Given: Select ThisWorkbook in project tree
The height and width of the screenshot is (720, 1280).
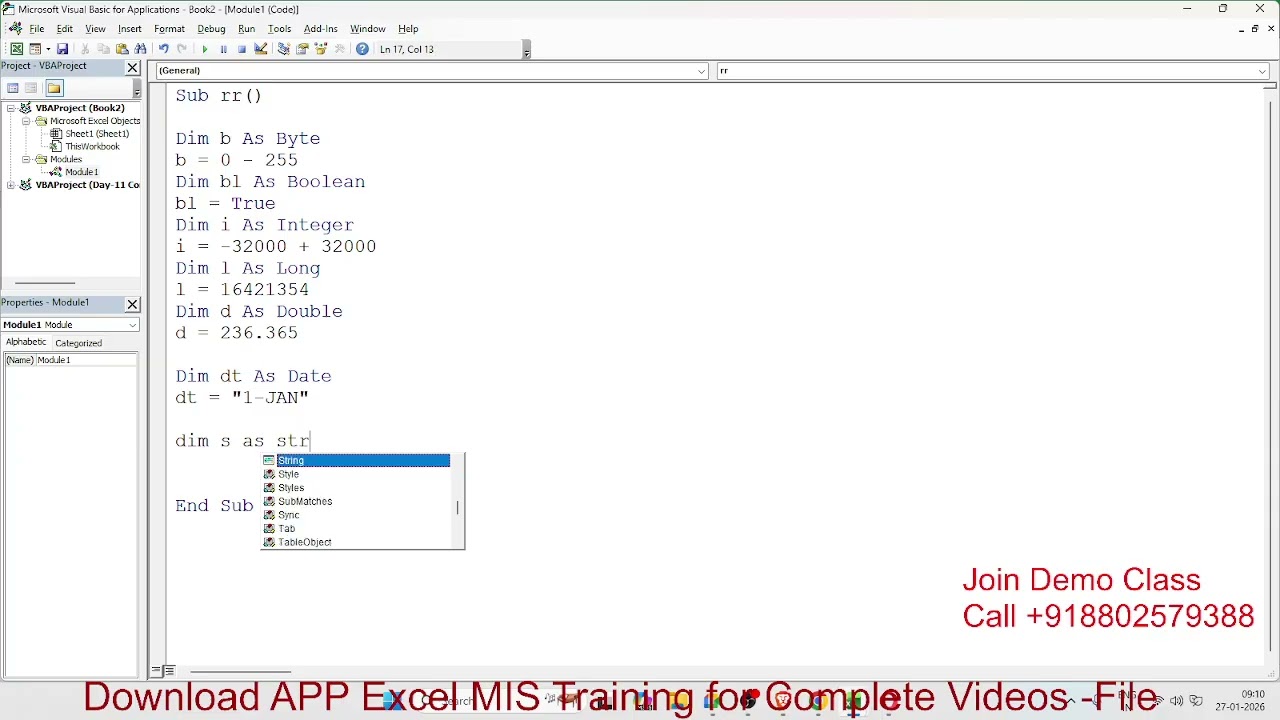Looking at the screenshot, I should pos(92,147).
